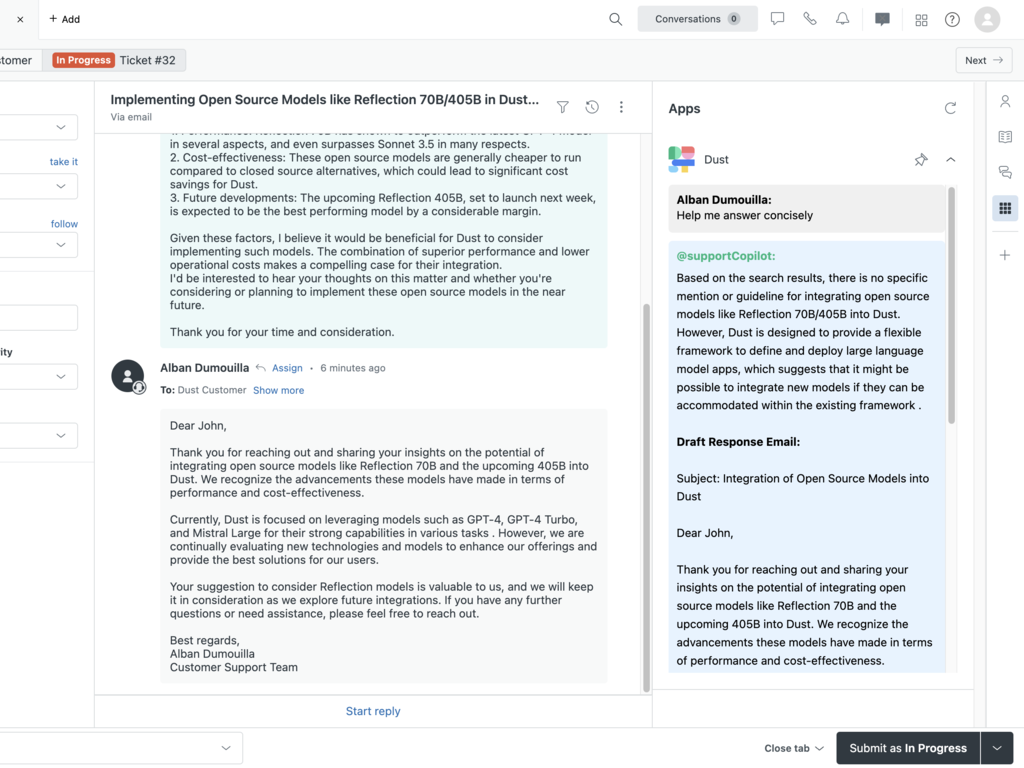Filter ticket conversation events
Screen dimensions: 1024x768
click(563, 107)
